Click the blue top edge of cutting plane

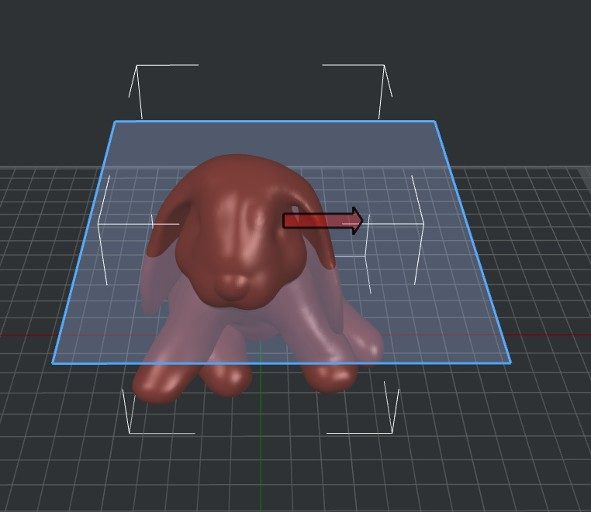pos(274,121)
